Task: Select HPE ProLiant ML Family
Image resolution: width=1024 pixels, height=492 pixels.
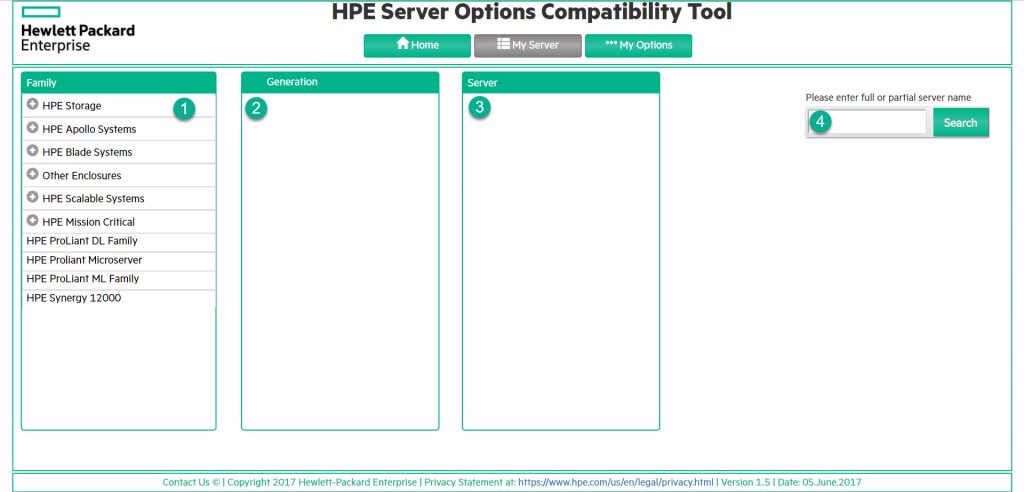Action: [x=119, y=280]
